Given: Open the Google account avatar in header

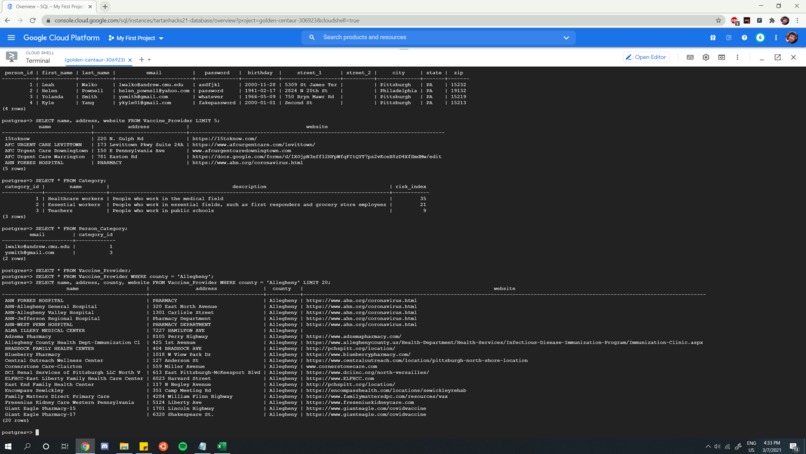Looking at the screenshot, I should pyautogui.click(x=792, y=38).
